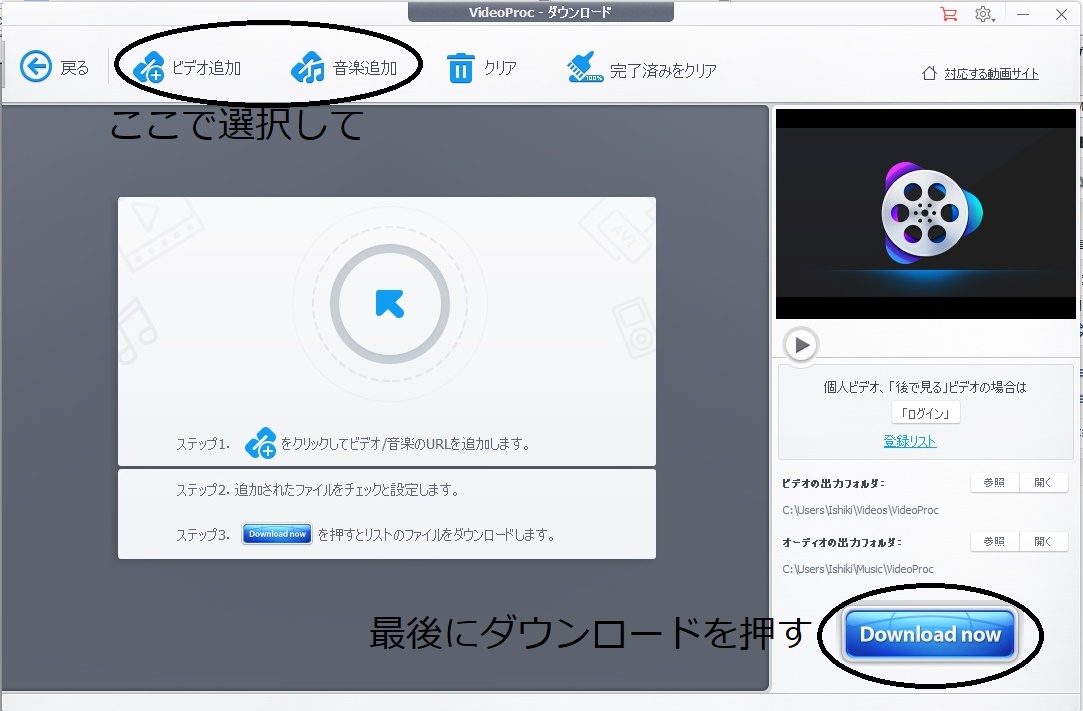The image size is (1083, 711).
Task: Click 参照 for ビデオの出力フォルダ
Action: [x=994, y=482]
